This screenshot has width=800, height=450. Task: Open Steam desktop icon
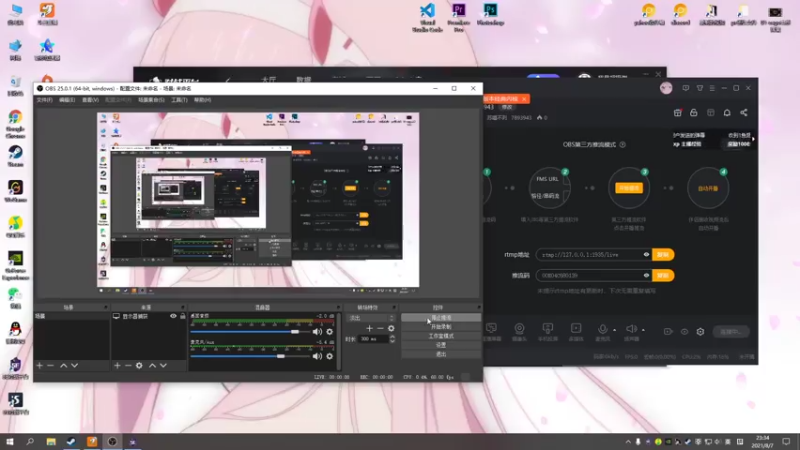15,156
